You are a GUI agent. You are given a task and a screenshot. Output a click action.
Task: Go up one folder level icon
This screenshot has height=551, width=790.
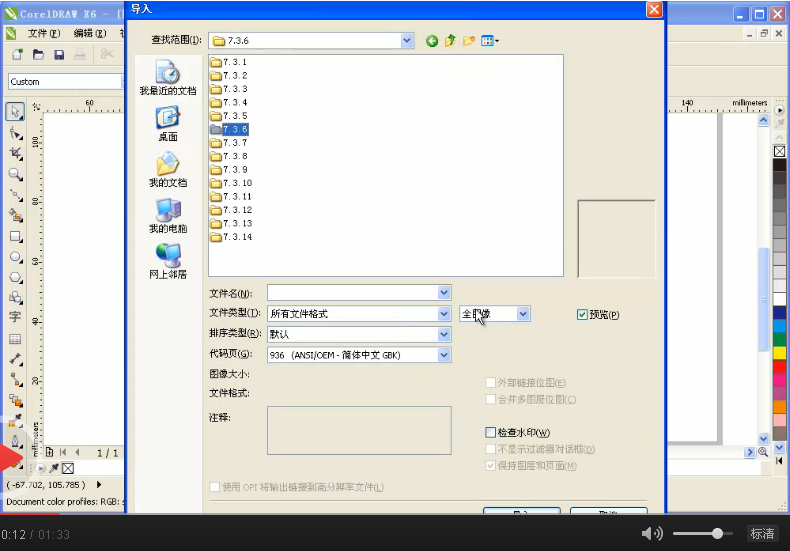click(450, 41)
